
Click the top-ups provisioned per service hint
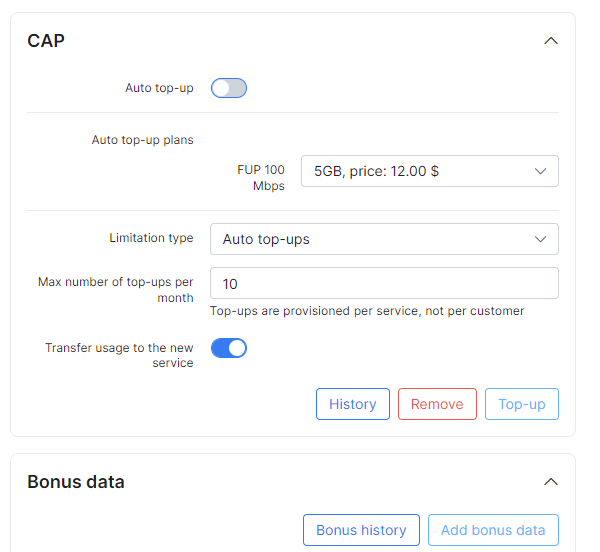coord(367,311)
